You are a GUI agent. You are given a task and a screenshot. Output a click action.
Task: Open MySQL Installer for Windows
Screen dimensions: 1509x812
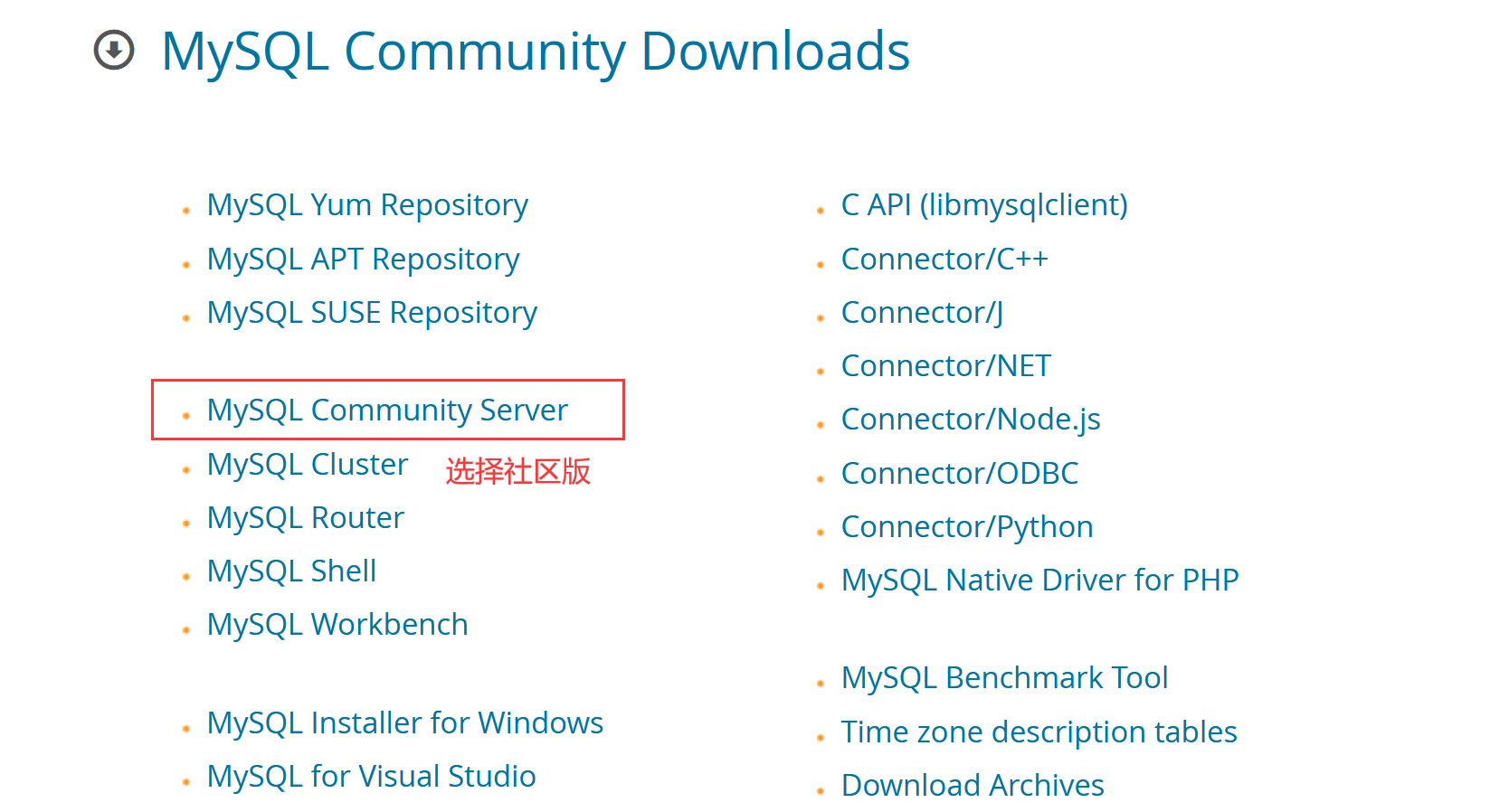click(405, 723)
